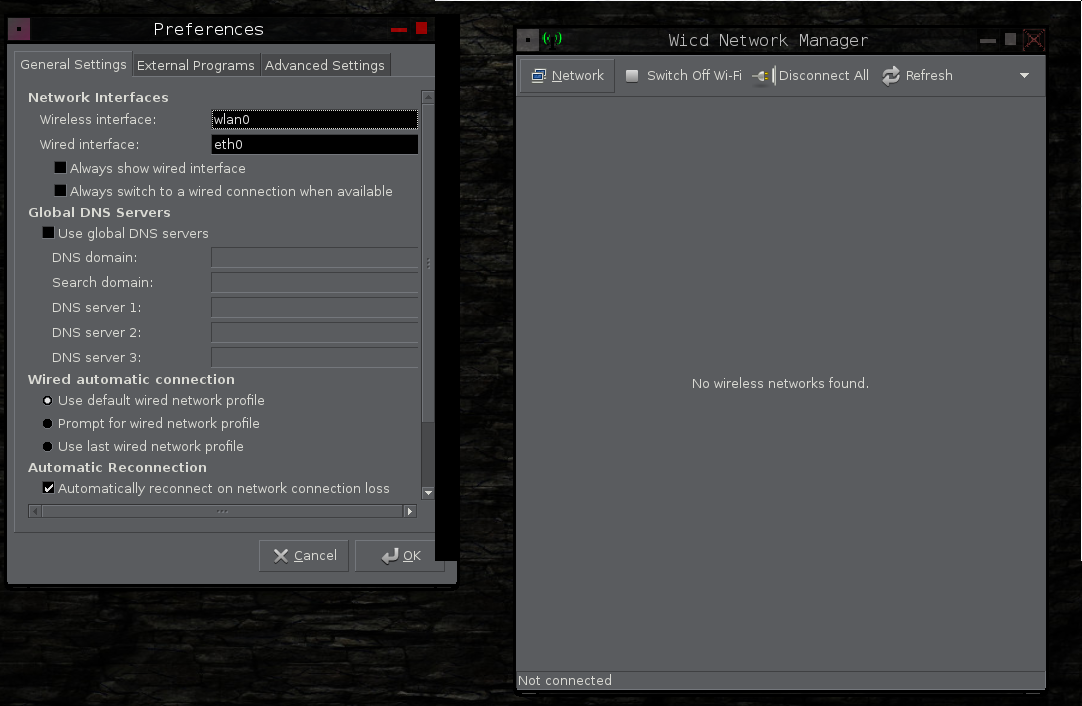
Task: Click the DNS server 2 field
Action: 315,332
